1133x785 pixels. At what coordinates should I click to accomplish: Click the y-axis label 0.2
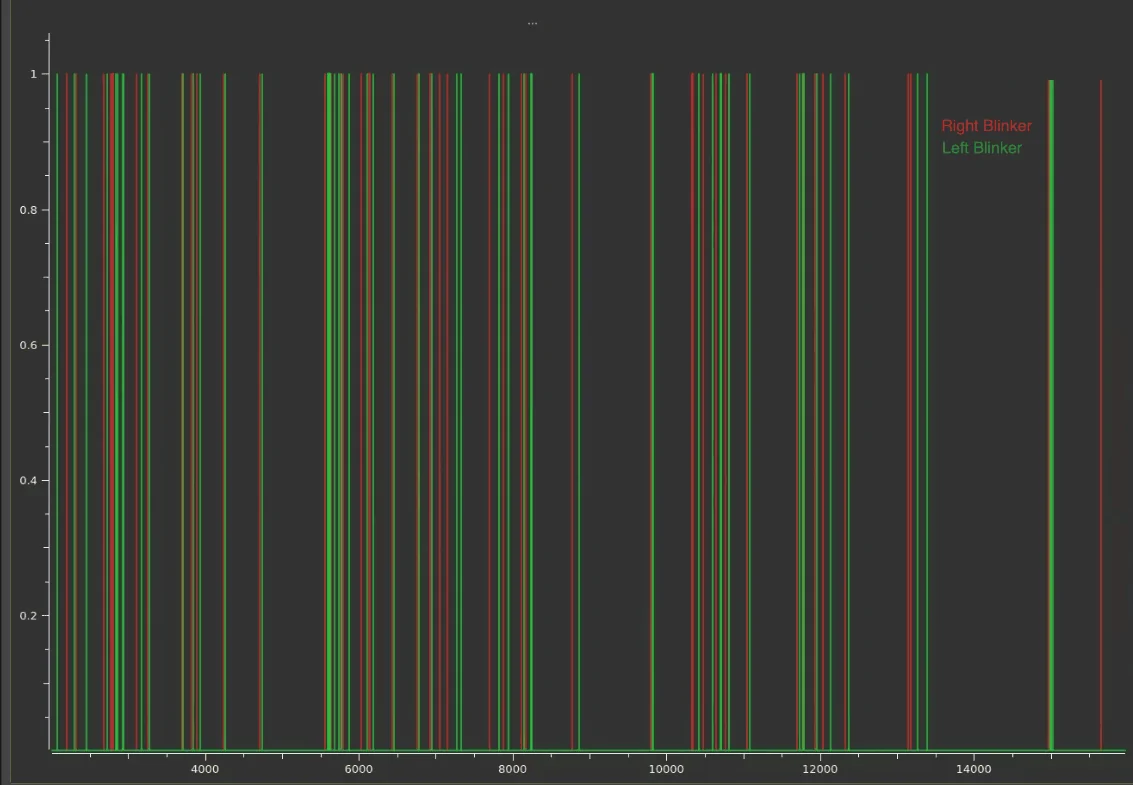(x=28, y=615)
